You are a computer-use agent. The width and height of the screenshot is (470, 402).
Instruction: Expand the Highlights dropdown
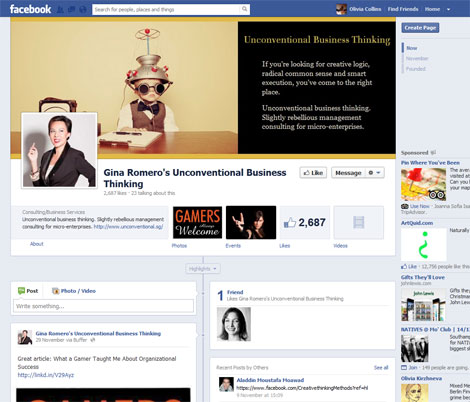(203, 269)
